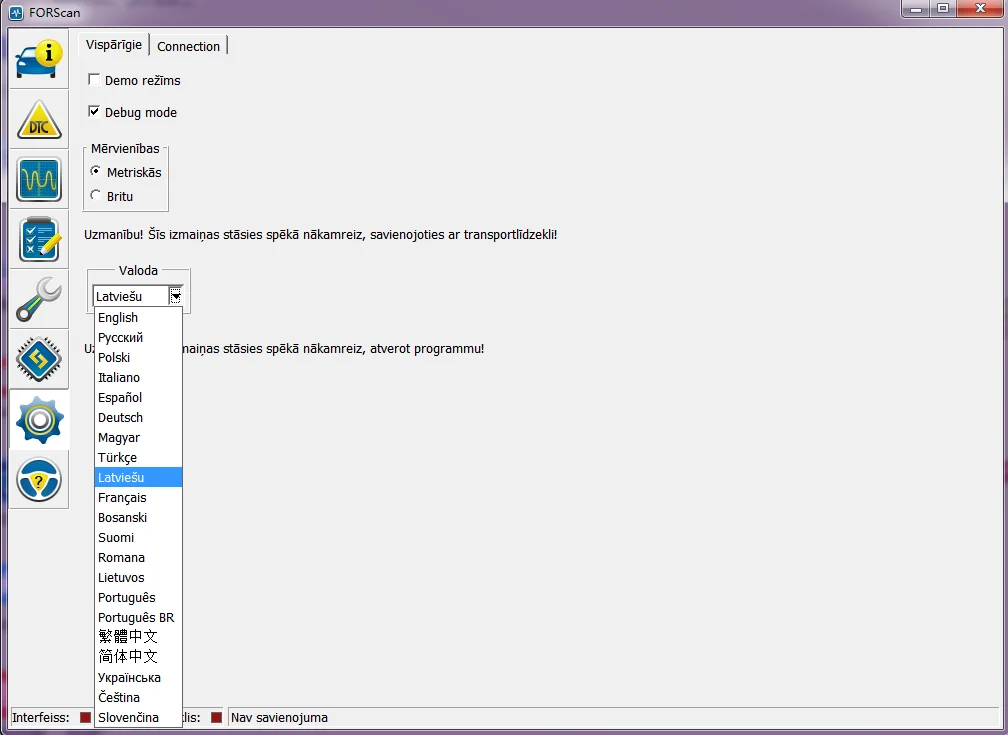1008x735 pixels.
Task: Choose Français from the language list
Action: click(x=138, y=498)
